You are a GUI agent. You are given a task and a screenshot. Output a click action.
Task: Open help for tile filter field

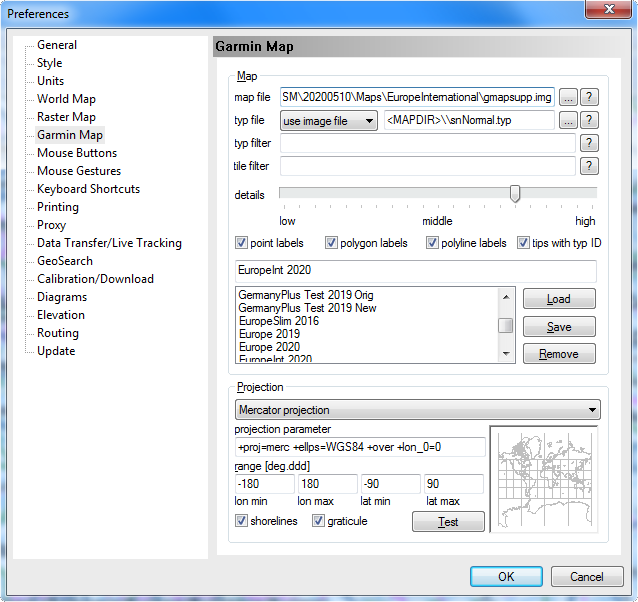tap(590, 166)
